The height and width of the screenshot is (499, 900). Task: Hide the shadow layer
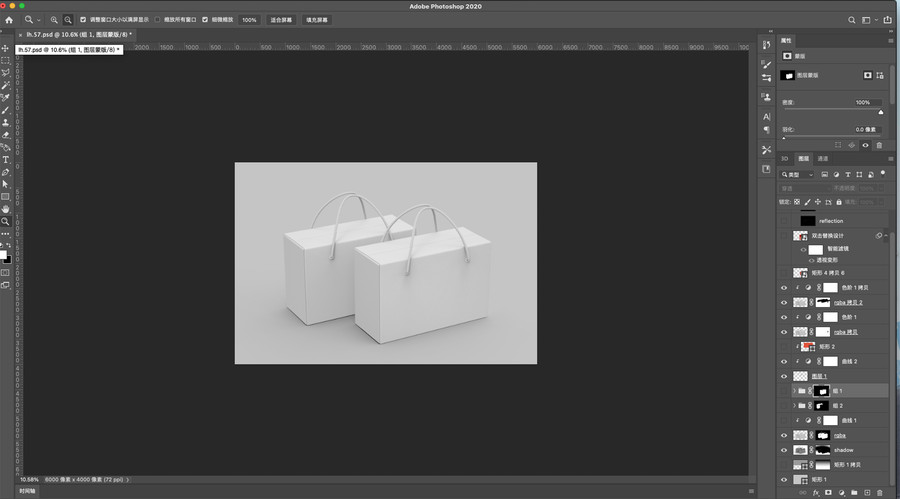pos(784,450)
